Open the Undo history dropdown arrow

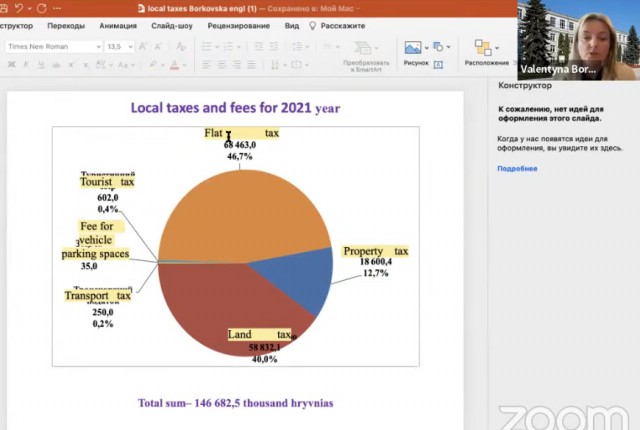coord(29,8)
